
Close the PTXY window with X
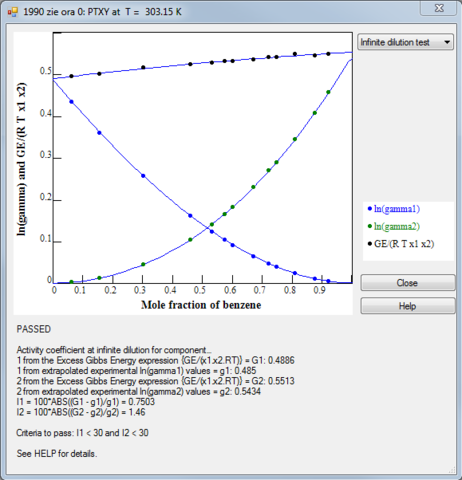(x=439, y=8)
